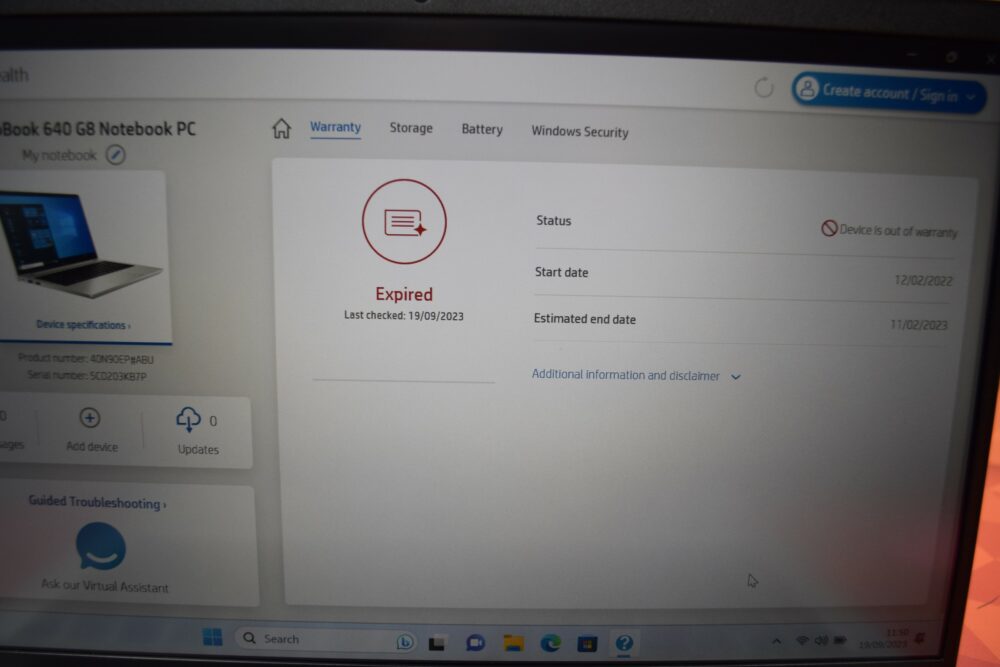Open the Windows Security tab
The width and height of the screenshot is (1000, 667).
click(580, 131)
